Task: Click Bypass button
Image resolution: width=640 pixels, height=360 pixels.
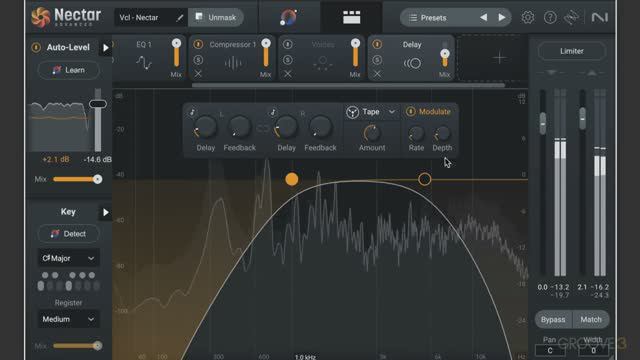Action: point(553,320)
